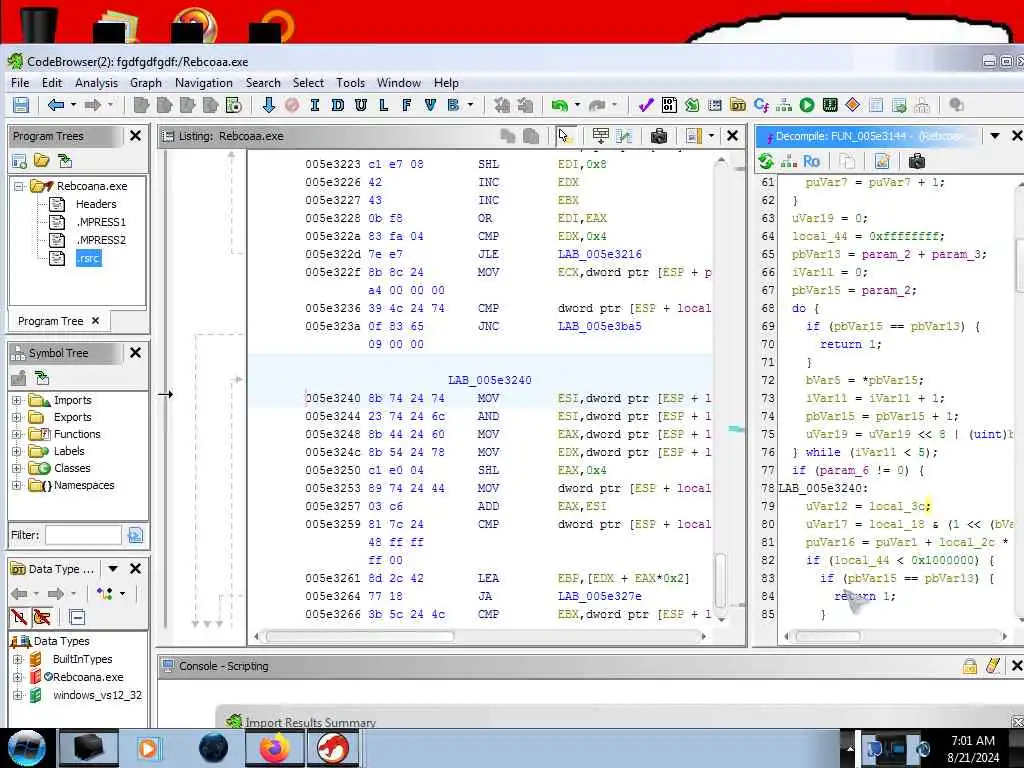Click the green circular play toolbar icon

tap(807, 104)
